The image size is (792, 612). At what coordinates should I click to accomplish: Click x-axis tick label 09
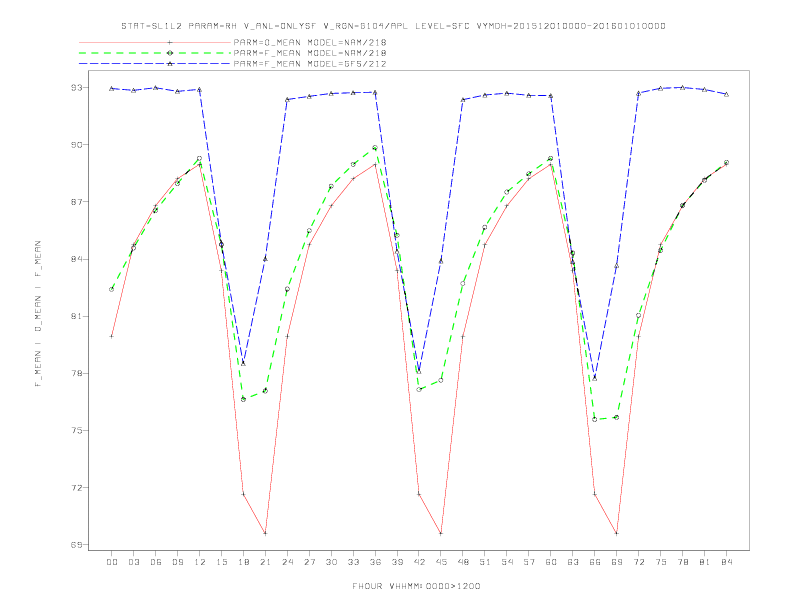pos(178,562)
